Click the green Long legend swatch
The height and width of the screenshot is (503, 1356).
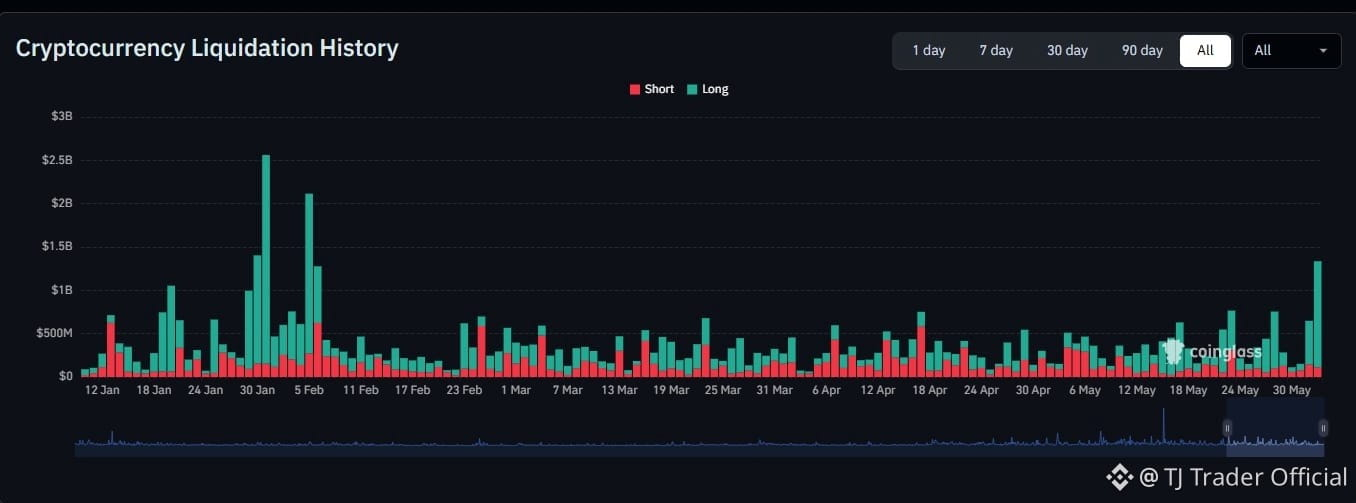coord(692,89)
